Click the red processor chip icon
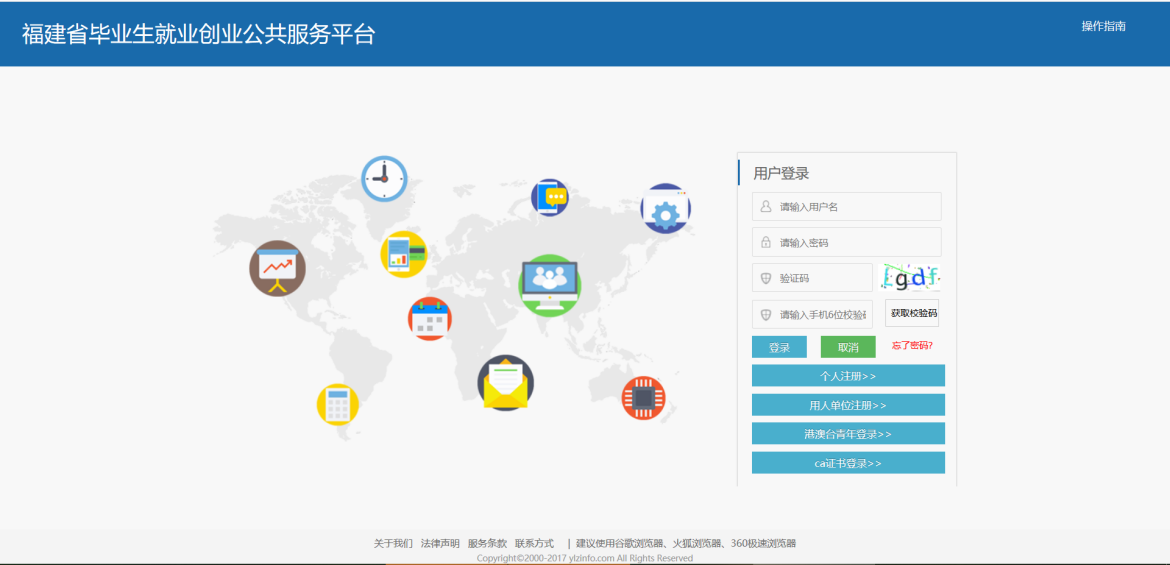1170x565 pixels. coord(643,398)
